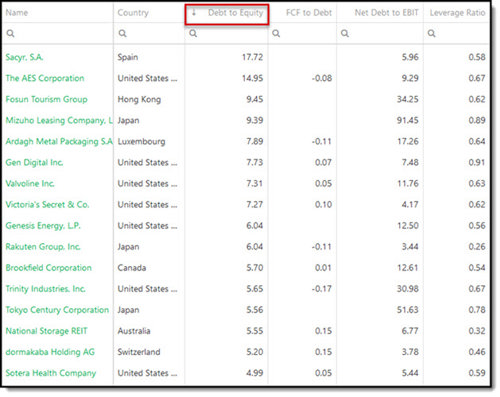Select the -0.08 FCF to Debt value
Screen dimensions: 500x397
coord(322,78)
